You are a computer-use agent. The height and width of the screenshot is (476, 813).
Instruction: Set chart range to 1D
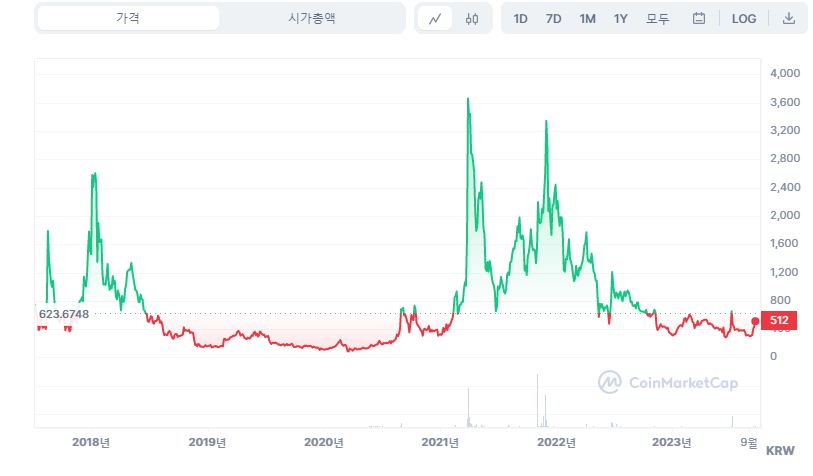click(520, 19)
